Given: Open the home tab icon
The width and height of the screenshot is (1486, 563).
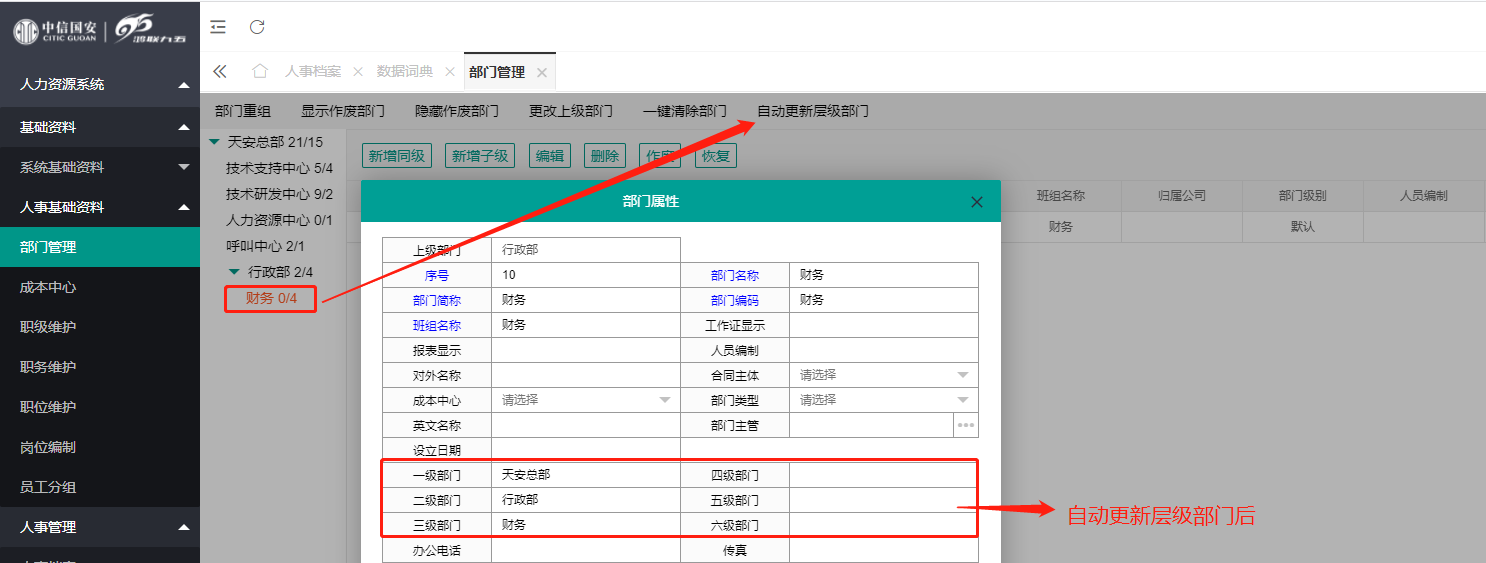Looking at the screenshot, I should [260, 71].
